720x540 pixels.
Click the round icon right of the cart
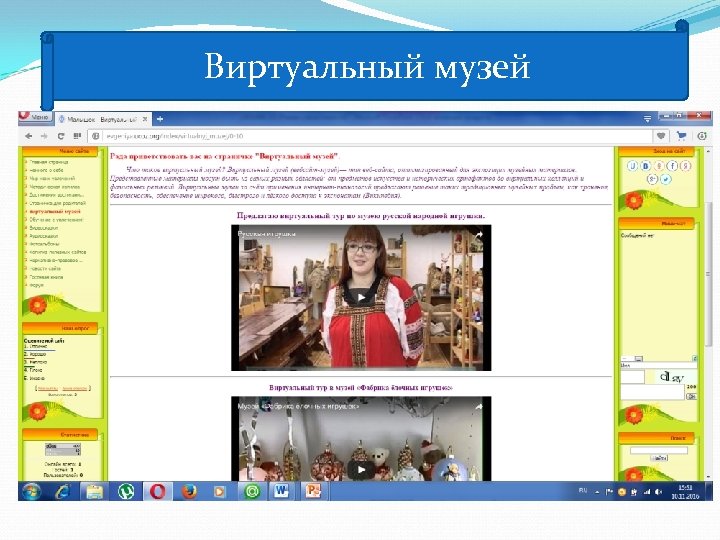(702, 136)
